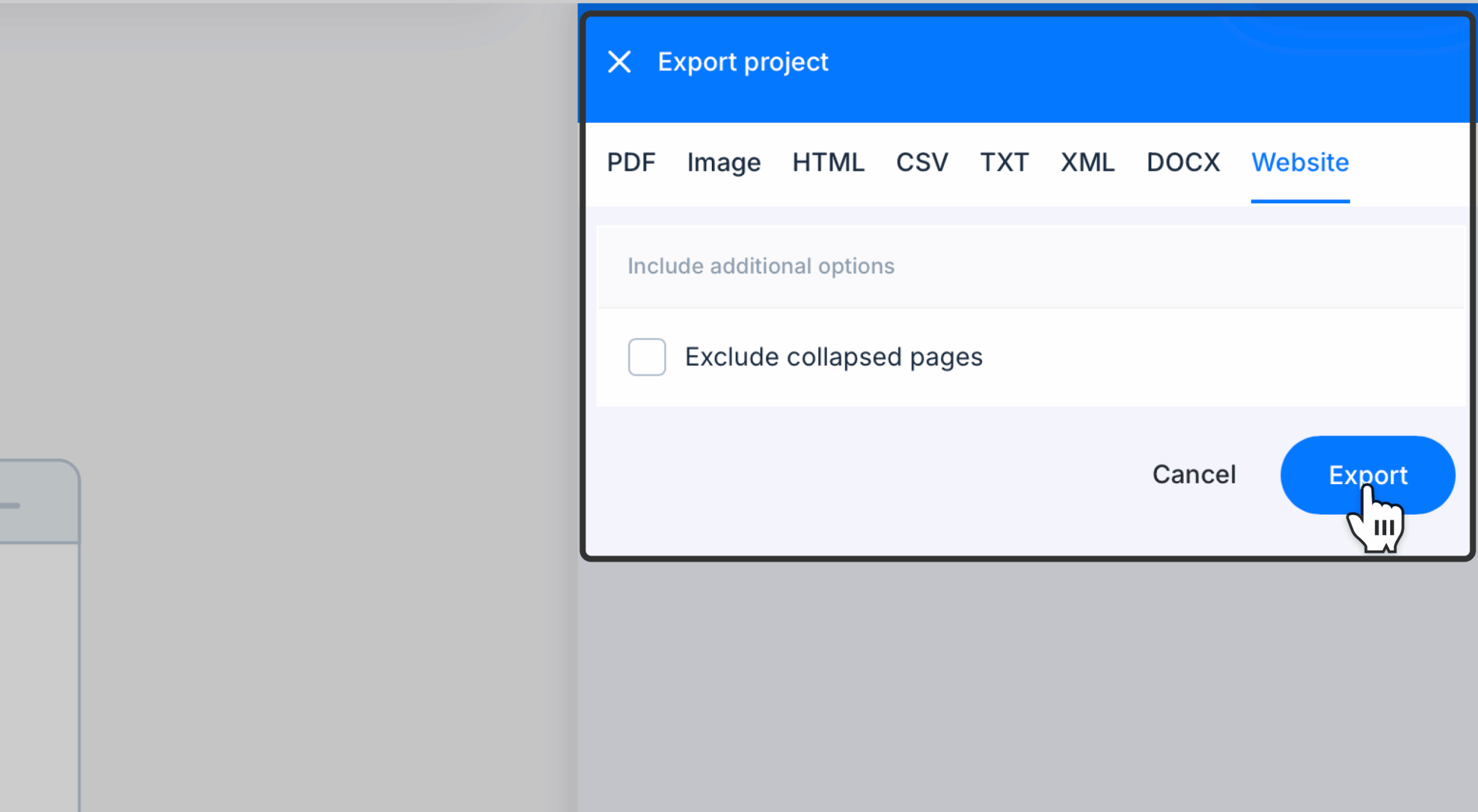
Task: Click the Website export tab
Action: 1300,162
